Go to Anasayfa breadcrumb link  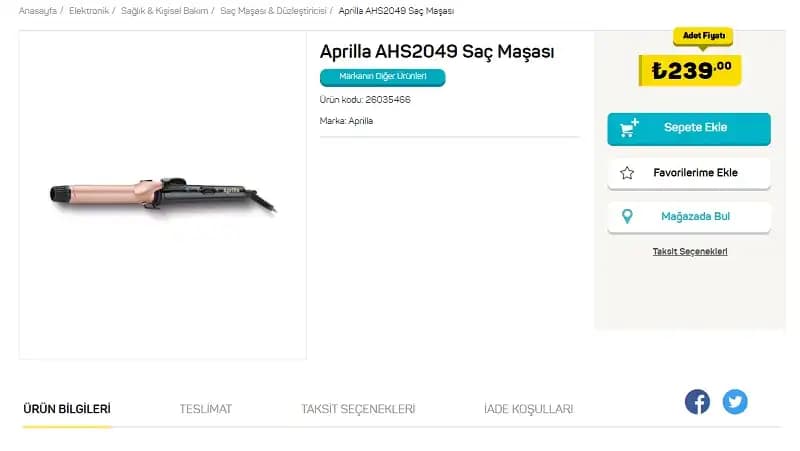(37, 11)
